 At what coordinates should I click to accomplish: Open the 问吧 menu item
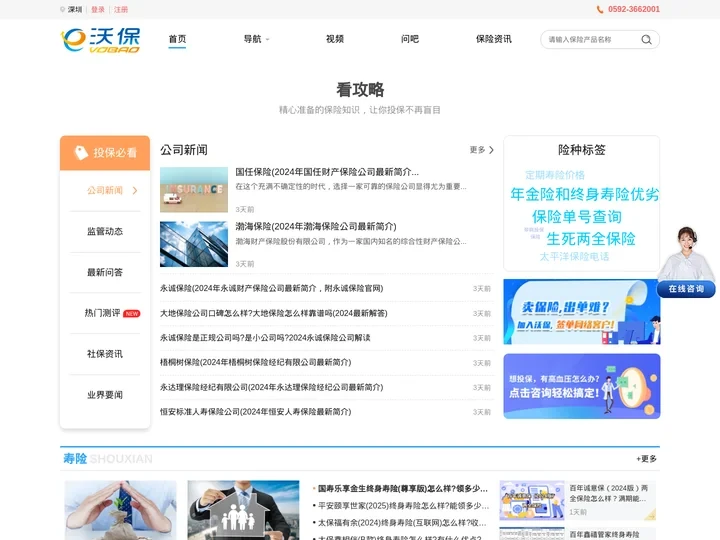coord(410,39)
